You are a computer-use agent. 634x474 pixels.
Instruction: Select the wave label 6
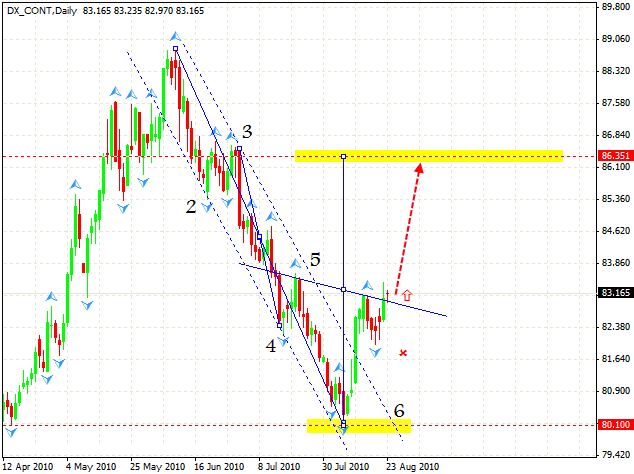click(399, 411)
